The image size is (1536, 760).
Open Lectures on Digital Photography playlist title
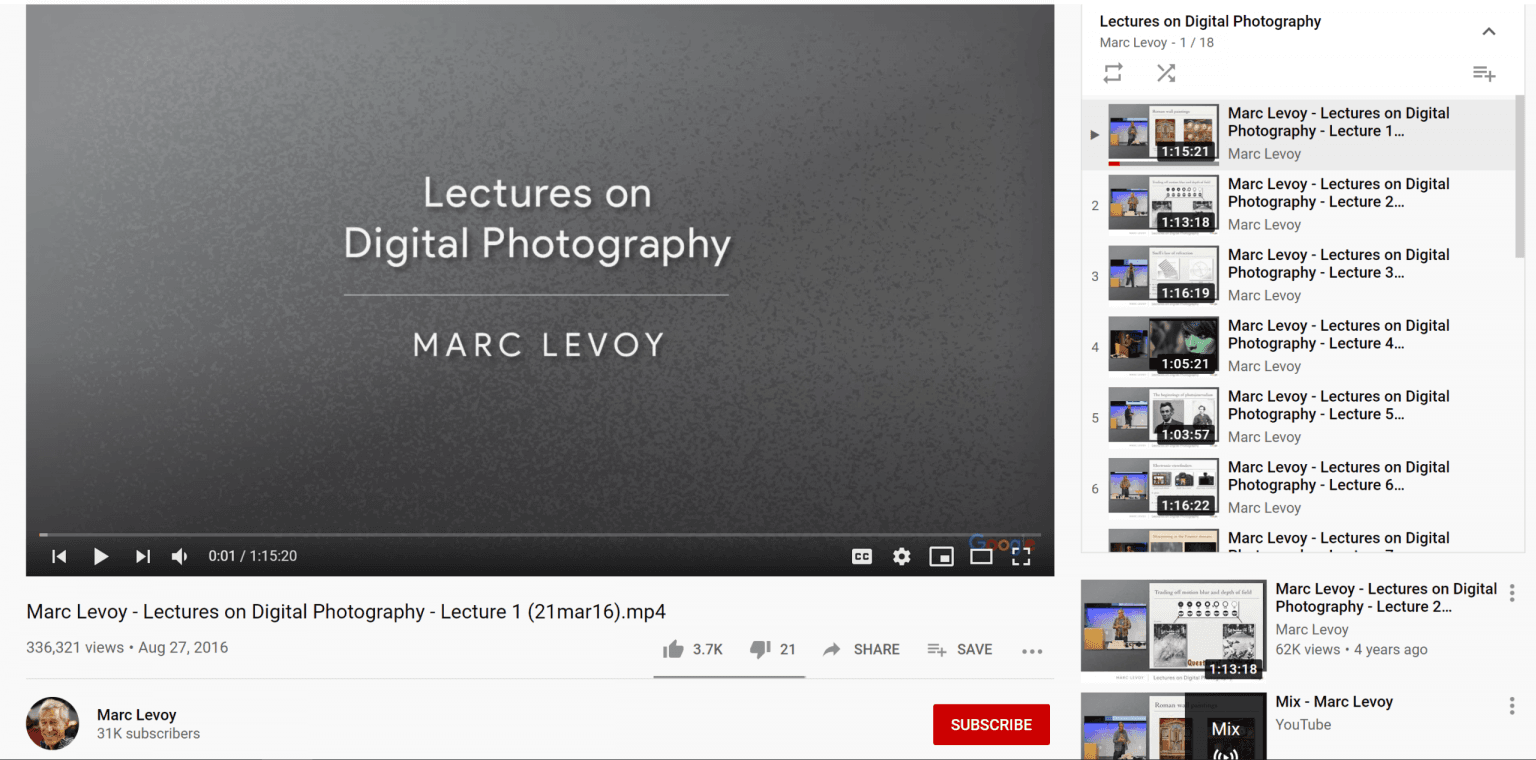(x=1210, y=21)
